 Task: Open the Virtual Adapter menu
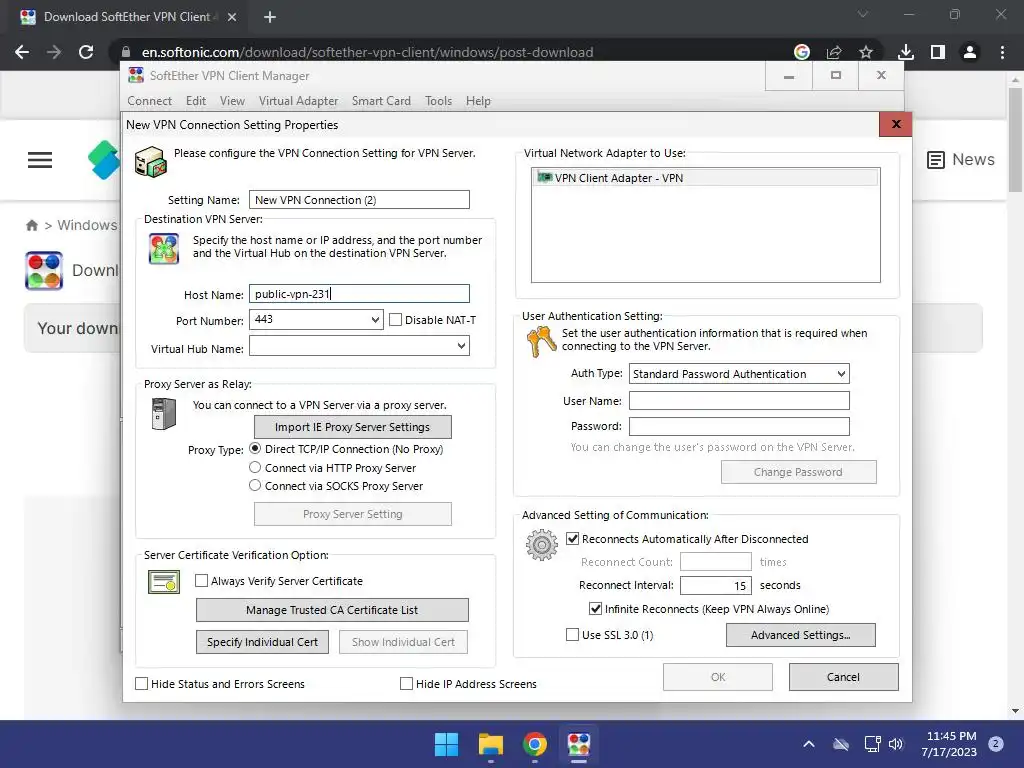point(298,101)
